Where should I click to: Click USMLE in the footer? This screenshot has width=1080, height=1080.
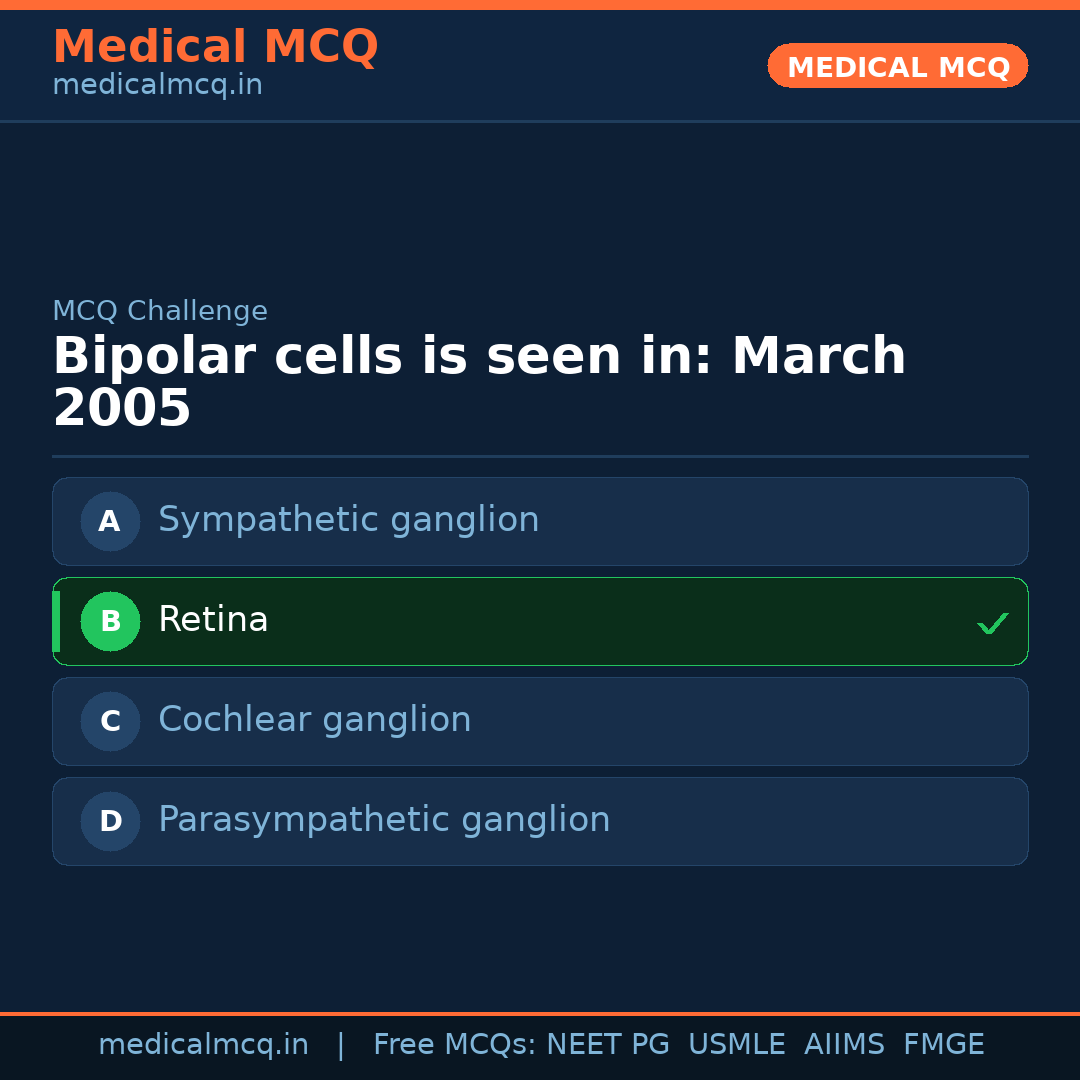coord(736,1045)
